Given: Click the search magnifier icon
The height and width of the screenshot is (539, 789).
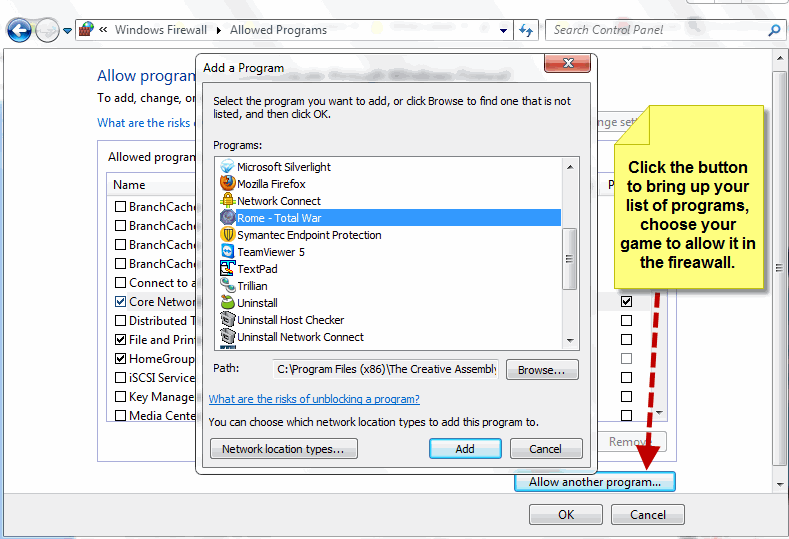Looking at the screenshot, I should tap(774, 30).
